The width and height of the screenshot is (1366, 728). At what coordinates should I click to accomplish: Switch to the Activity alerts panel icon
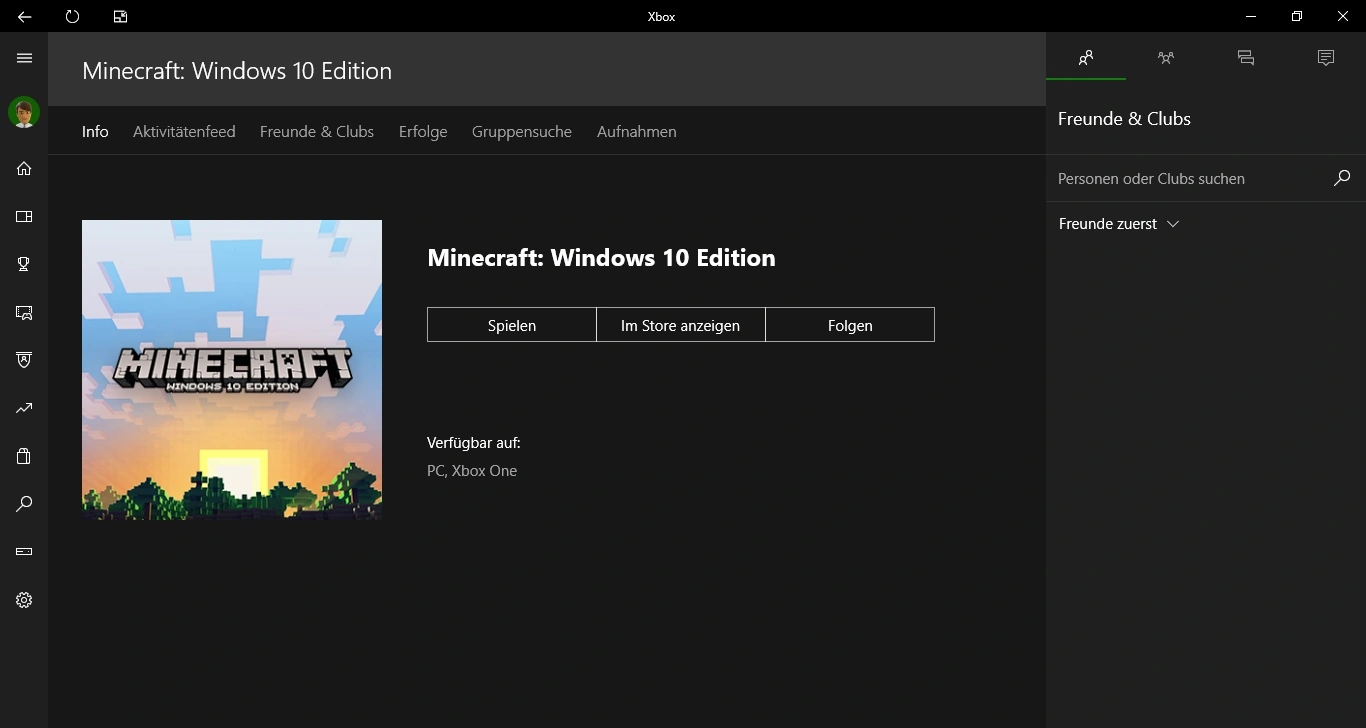[1326, 58]
